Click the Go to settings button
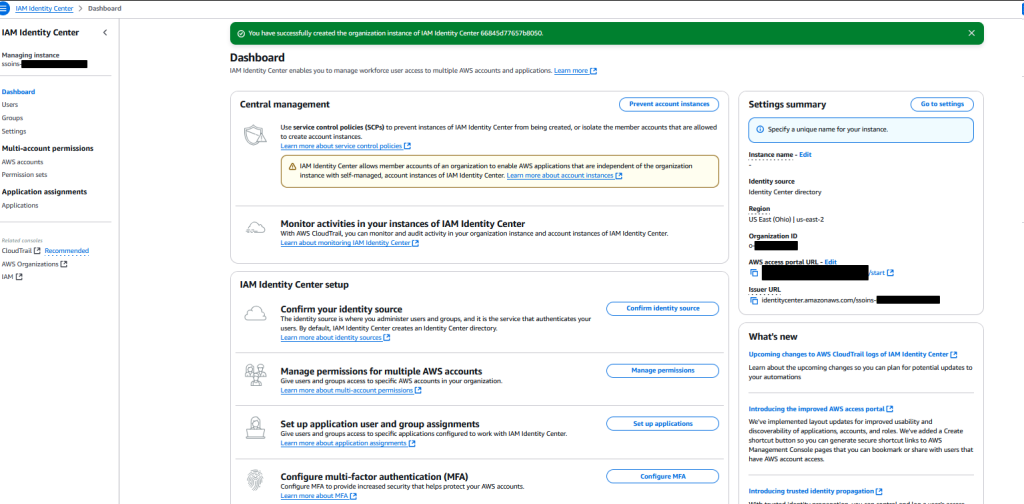Image resolution: width=1024 pixels, height=504 pixels. coord(942,104)
